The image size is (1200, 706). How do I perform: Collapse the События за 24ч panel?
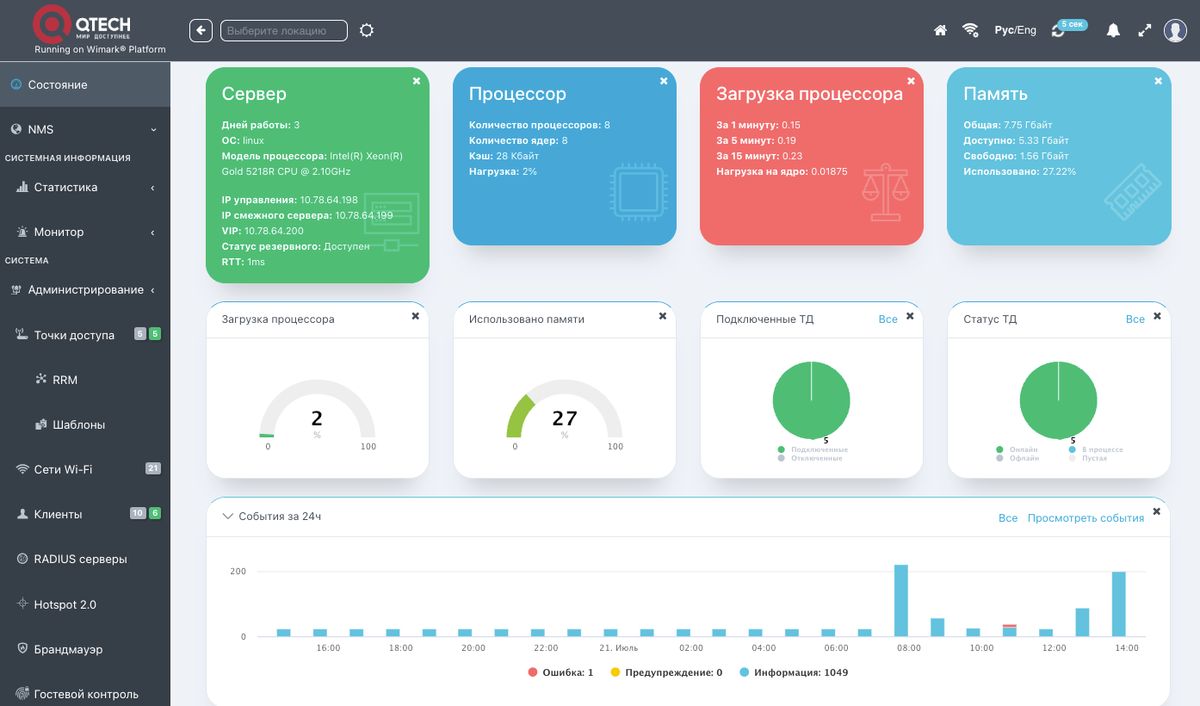point(227,517)
